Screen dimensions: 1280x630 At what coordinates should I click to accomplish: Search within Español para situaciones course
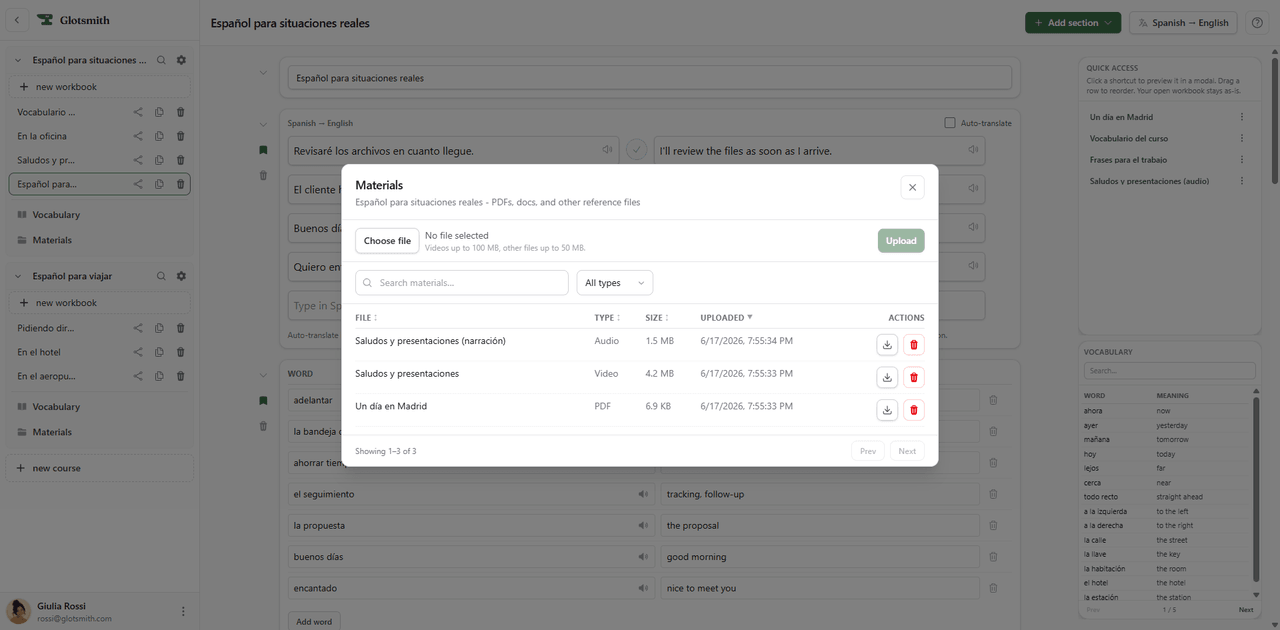coord(161,60)
